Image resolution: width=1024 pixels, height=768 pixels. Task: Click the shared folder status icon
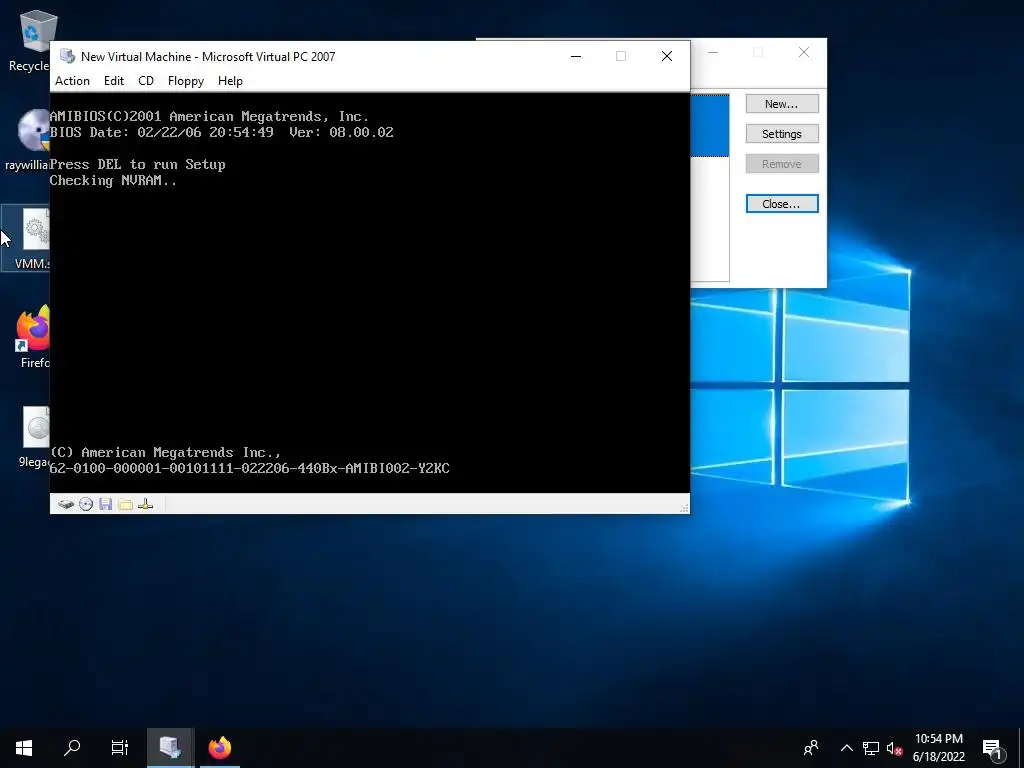coord(125,504)
